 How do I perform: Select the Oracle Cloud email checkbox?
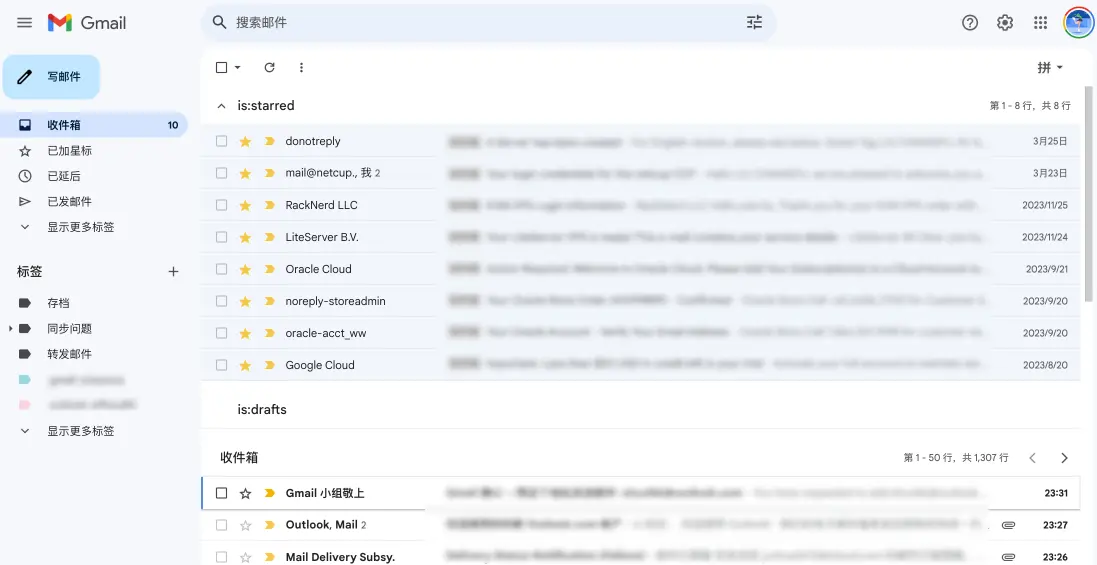click(222, 269)
